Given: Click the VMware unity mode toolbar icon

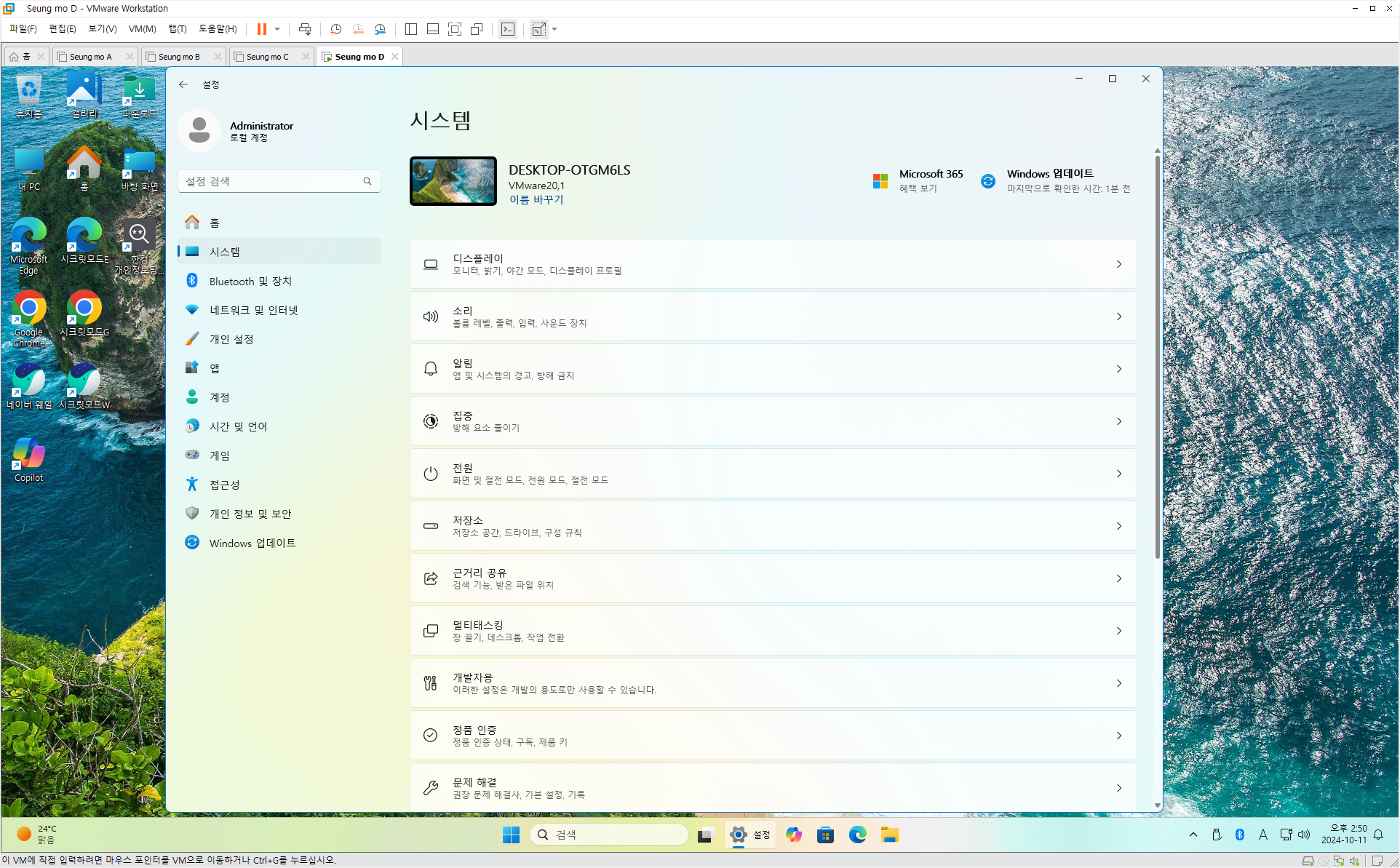Looking at the screenshot, I should click(x=477, y=29).
